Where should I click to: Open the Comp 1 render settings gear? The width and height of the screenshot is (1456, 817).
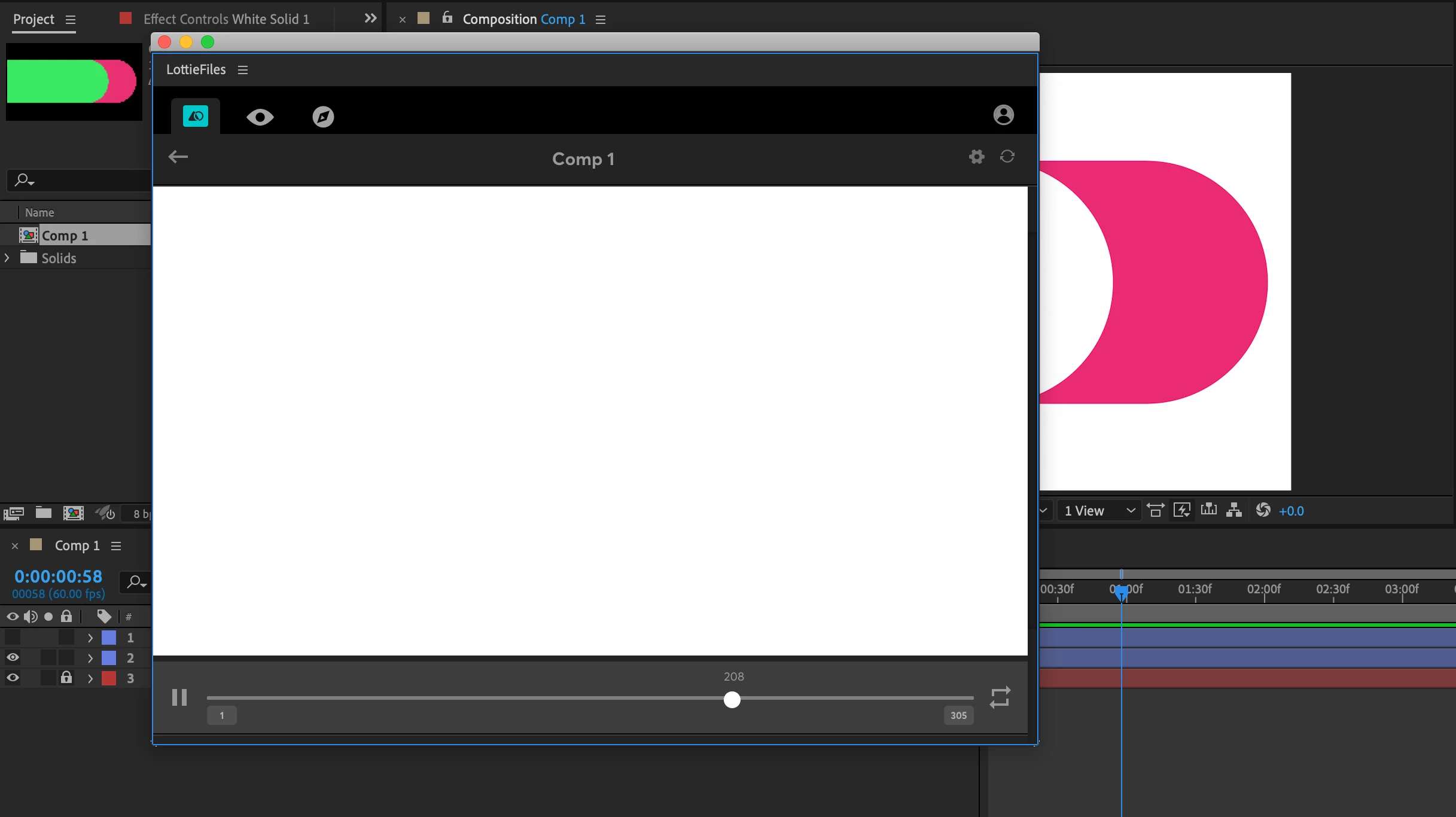click(976, 157)
